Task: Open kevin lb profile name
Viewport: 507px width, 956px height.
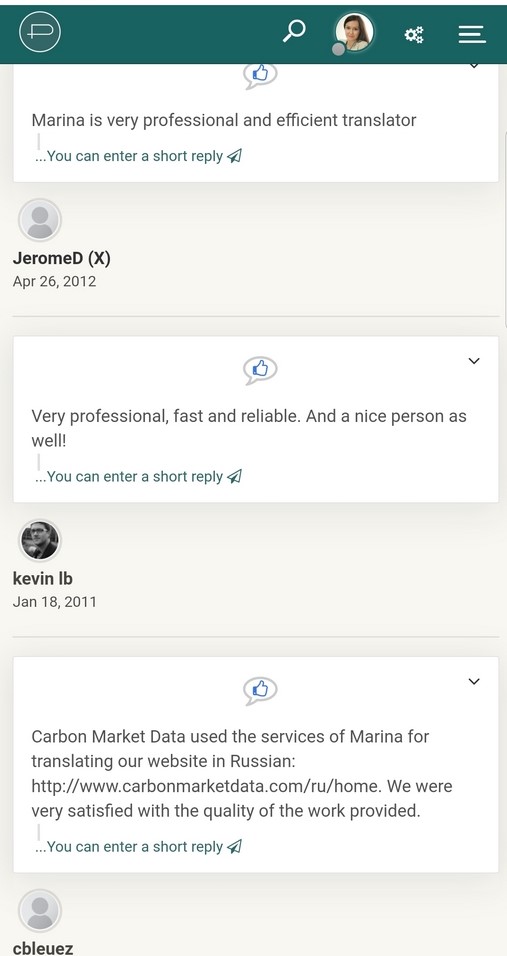Action: [43, 579]
